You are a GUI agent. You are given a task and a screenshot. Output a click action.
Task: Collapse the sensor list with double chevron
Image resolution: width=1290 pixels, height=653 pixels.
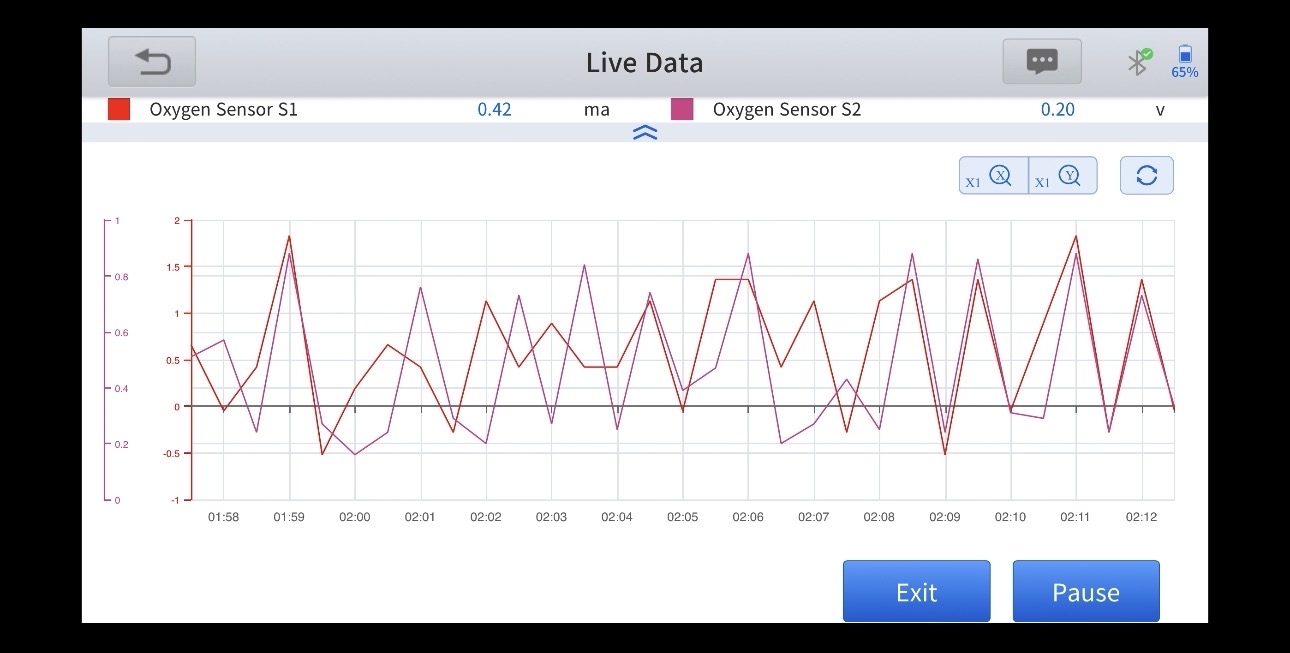(x=645, y=132)
